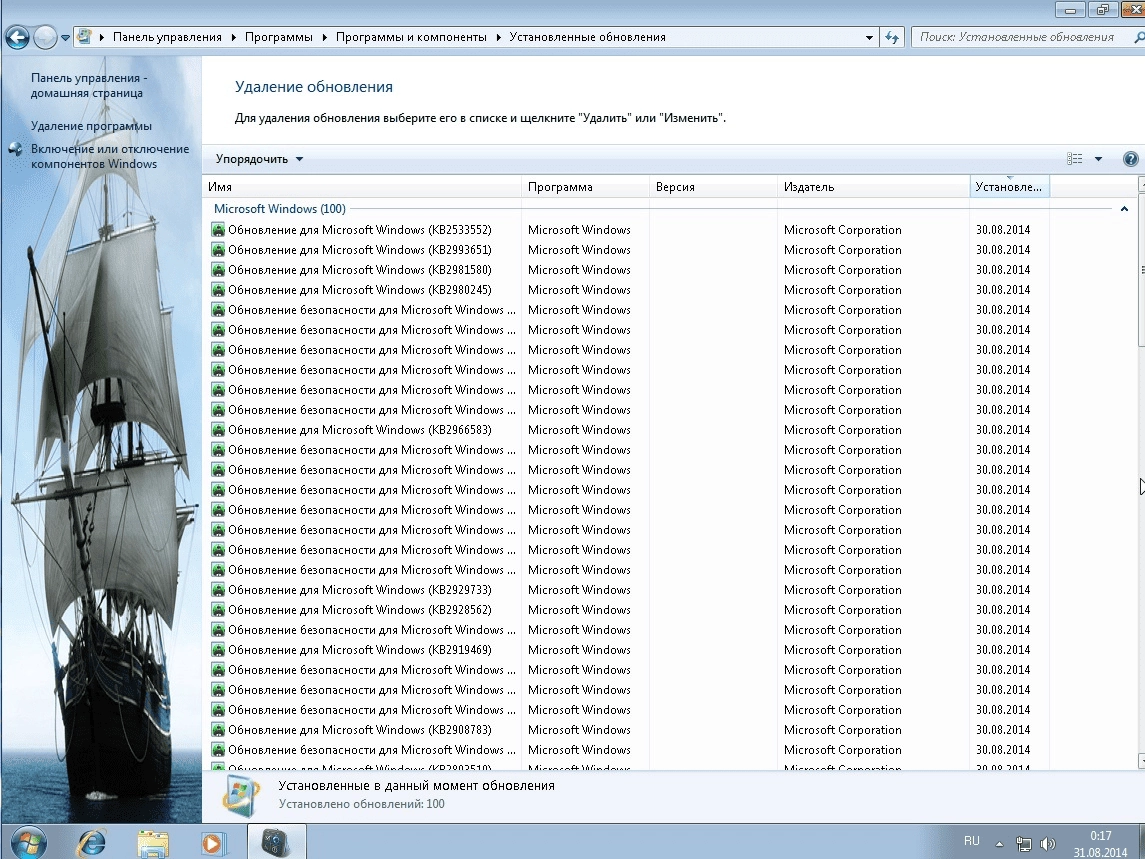Select update KB2981580 row

628,270
